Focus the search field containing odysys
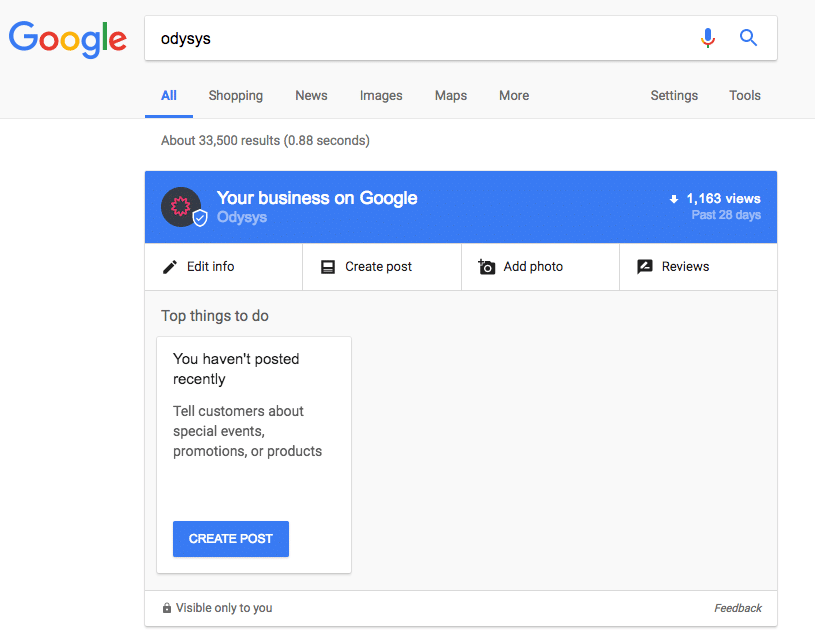This screenshot has width=815, height=643. 426,38
